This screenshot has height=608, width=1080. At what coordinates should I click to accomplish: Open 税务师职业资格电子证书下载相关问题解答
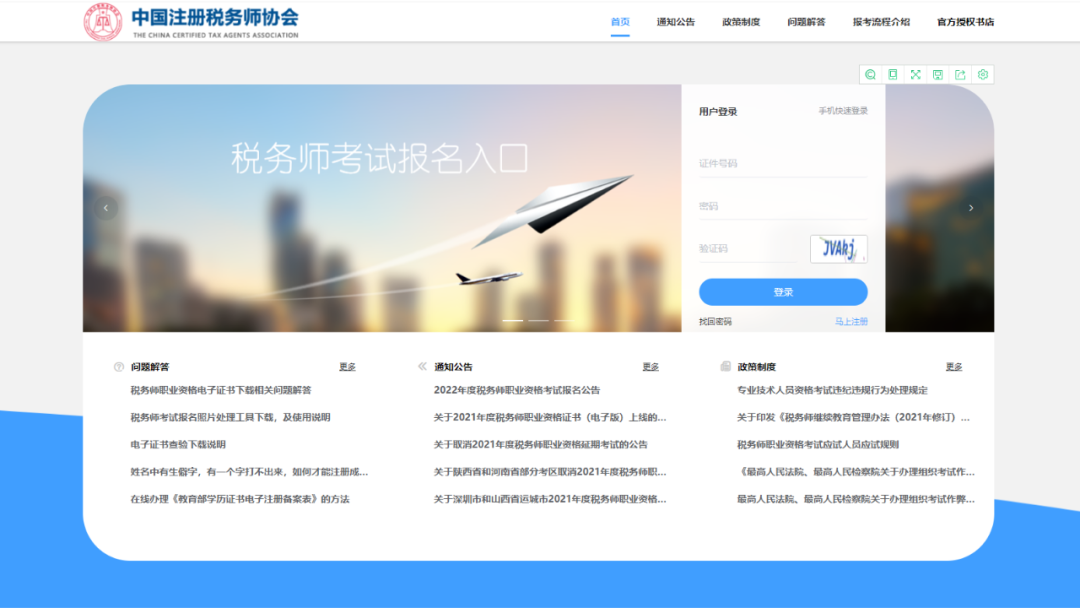pyautogui.click(x=220, y=390)
